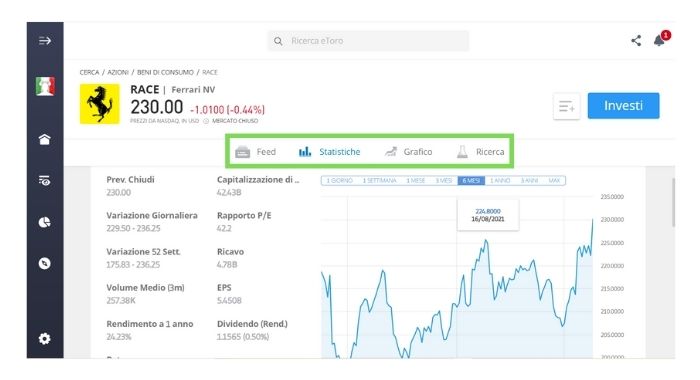Select the 1 GIORNO chart range
Image resolution: width=700 pixels, height=380 pixels.
340,180
